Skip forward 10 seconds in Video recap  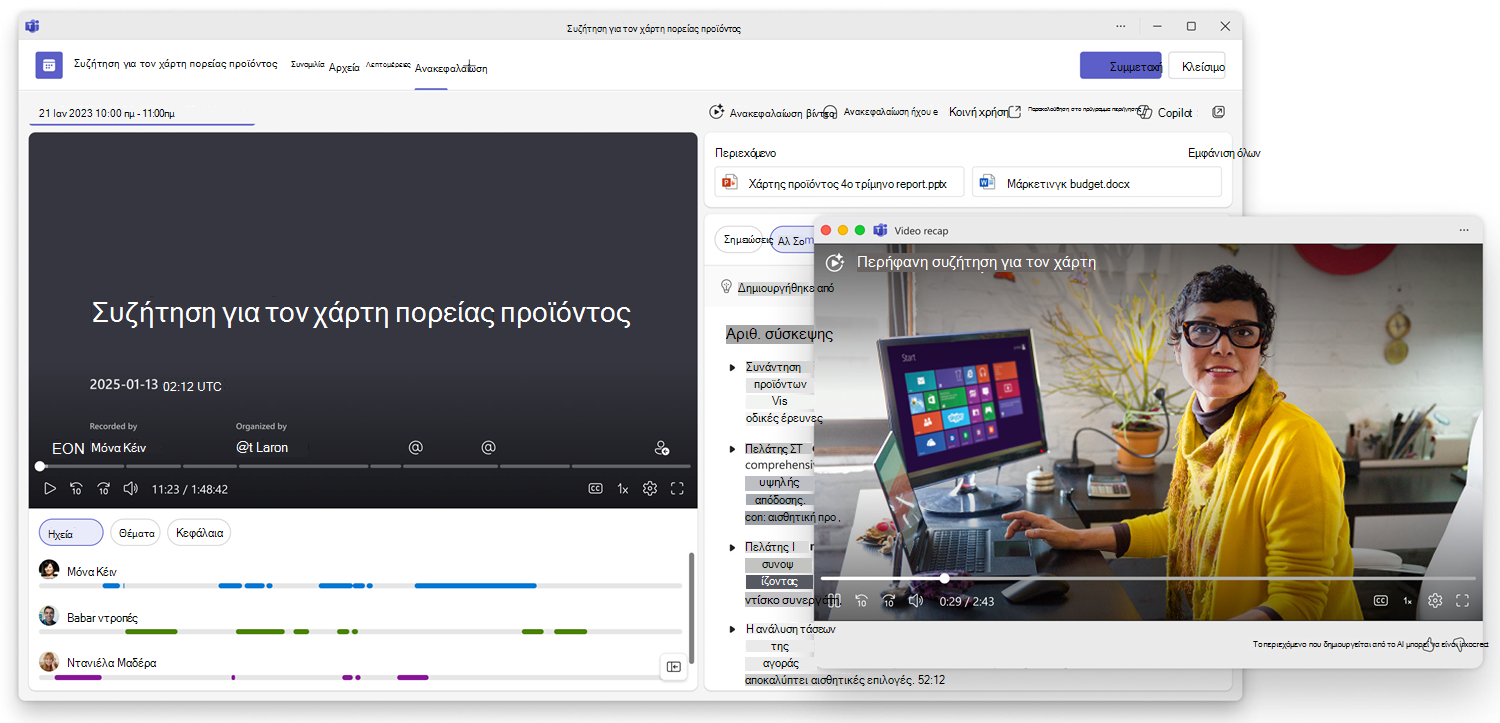(888, 601)
